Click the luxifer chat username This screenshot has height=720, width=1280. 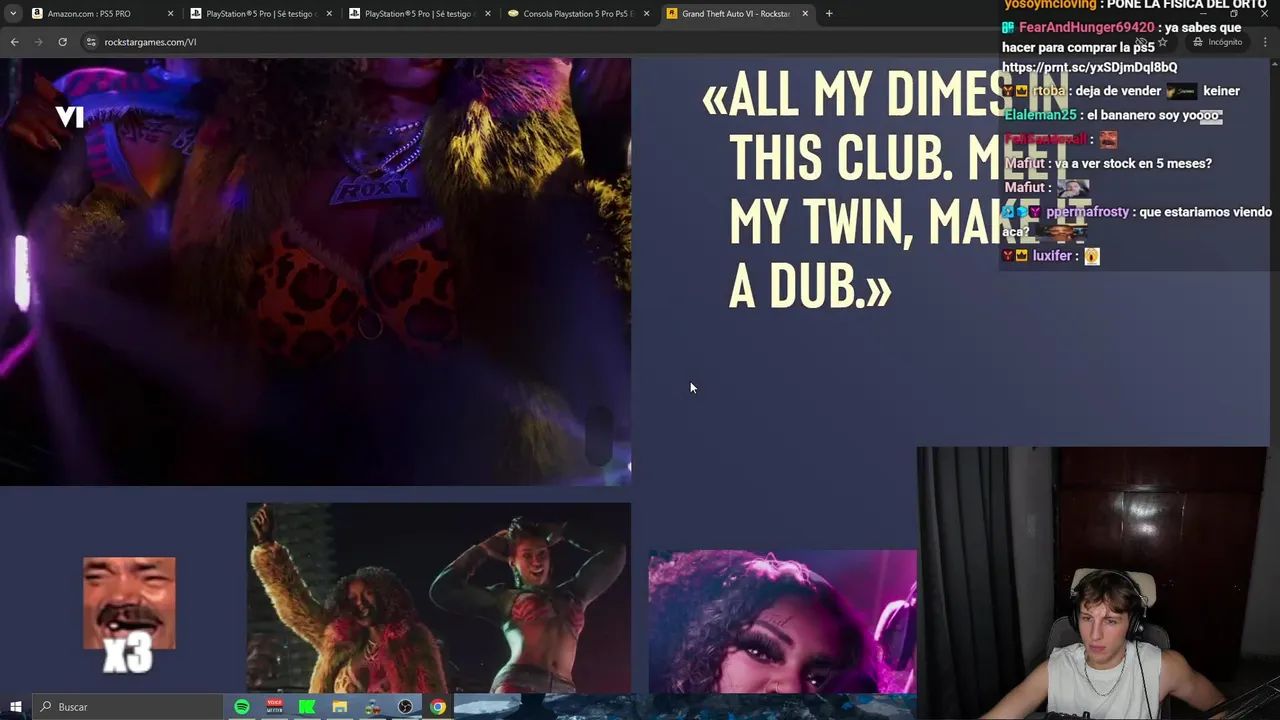click(1052, 256)
